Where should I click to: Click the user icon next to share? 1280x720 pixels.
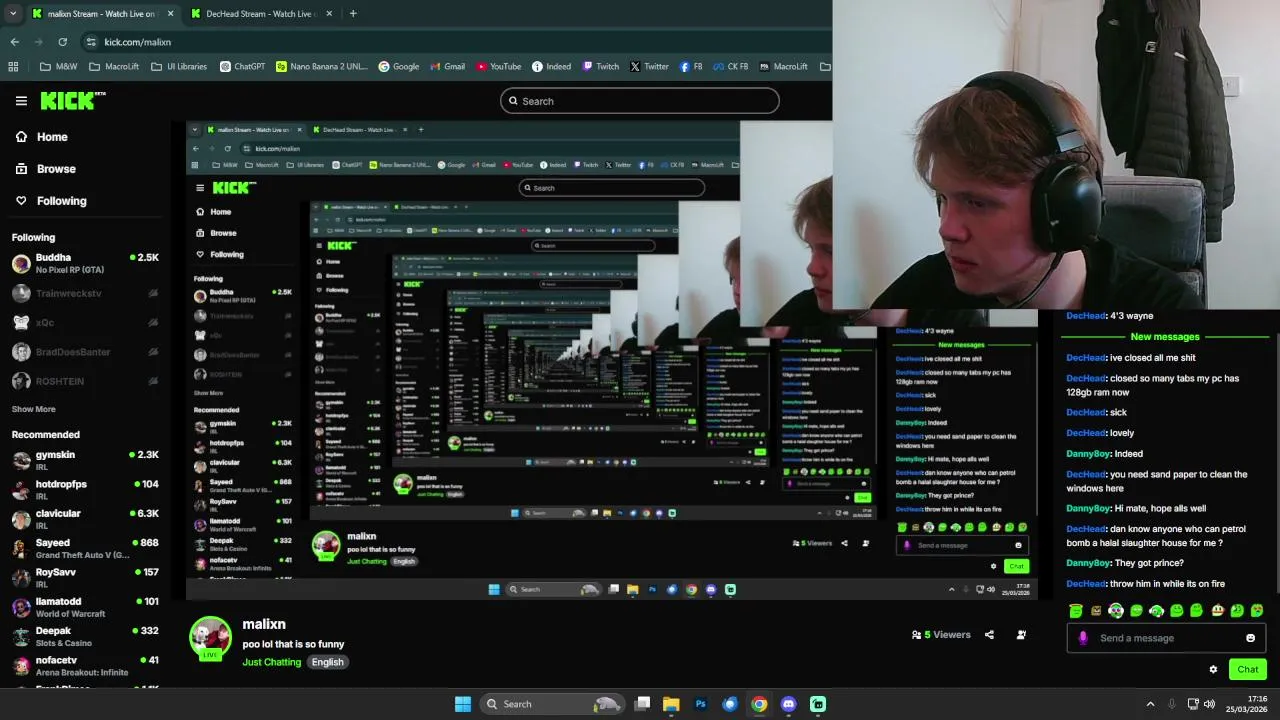click(1021, 634)
